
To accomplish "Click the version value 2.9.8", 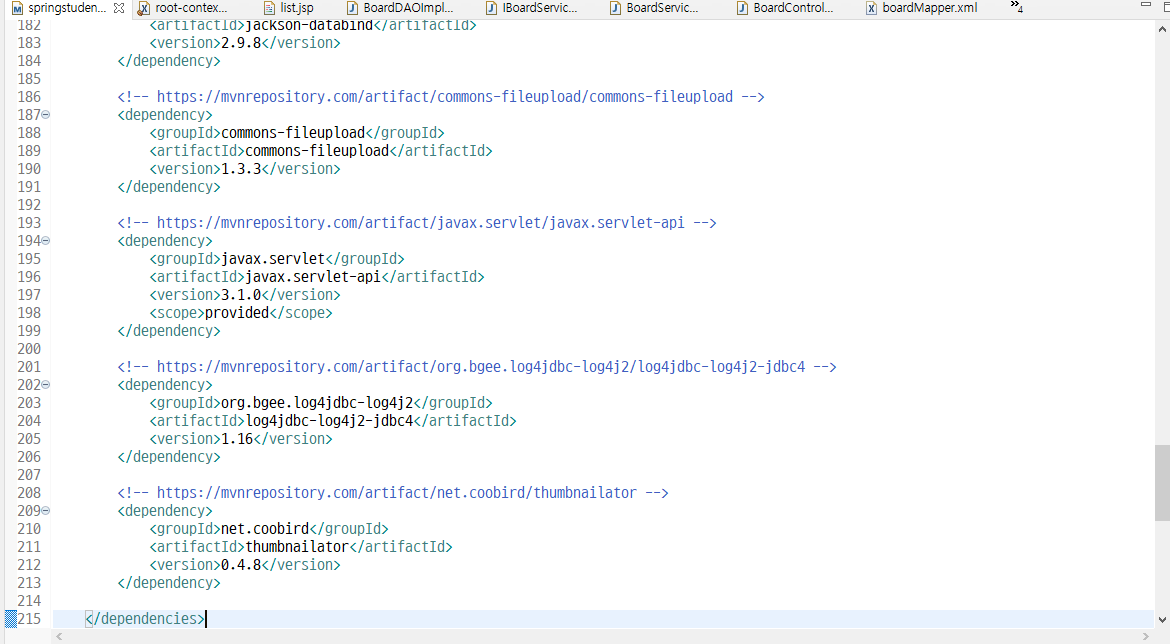I will (241, 43).
